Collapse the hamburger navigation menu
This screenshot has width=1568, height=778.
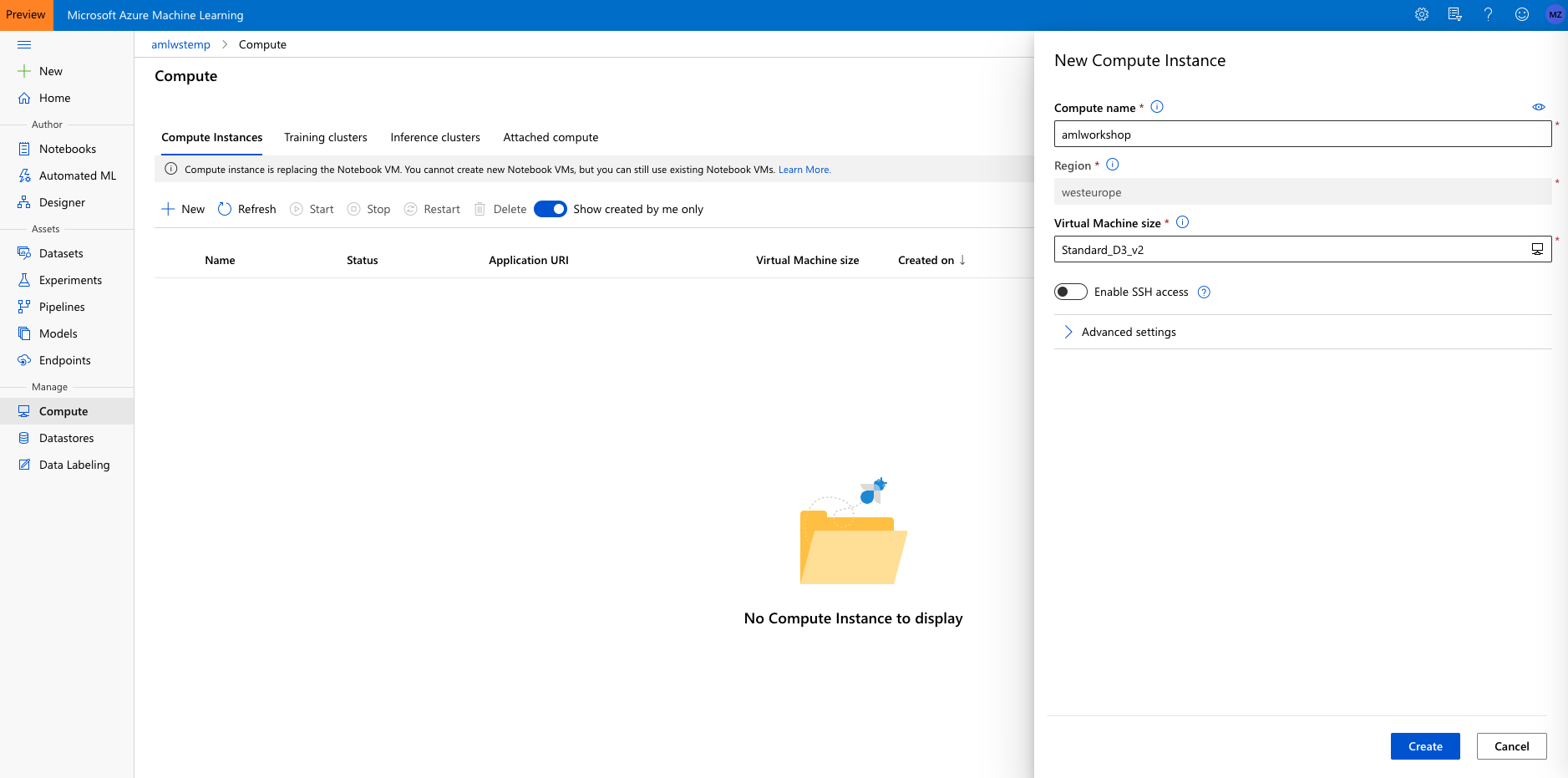tap(24, 44)
